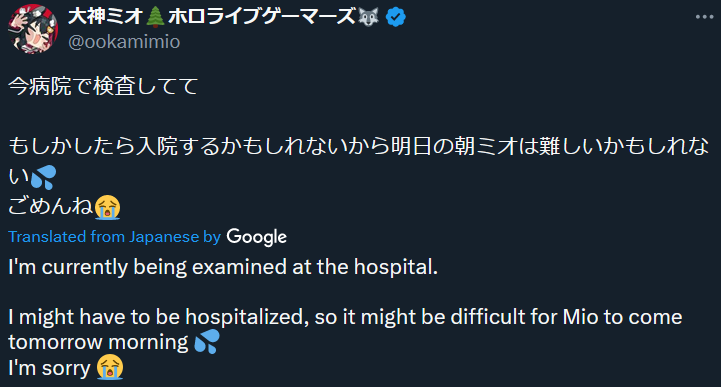Open the profile avatar picture
721x387 pixels.
pyautogui.click(x=33, y=29)
